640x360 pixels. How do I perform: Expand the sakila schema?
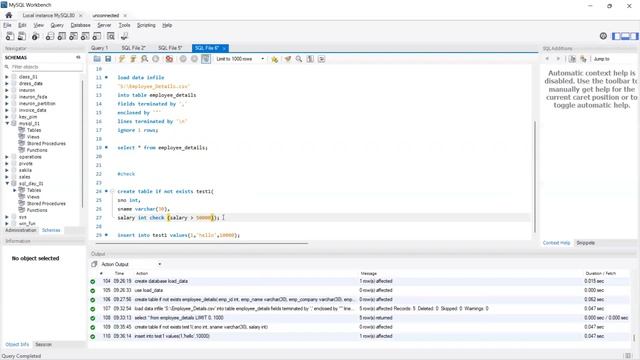7,170
